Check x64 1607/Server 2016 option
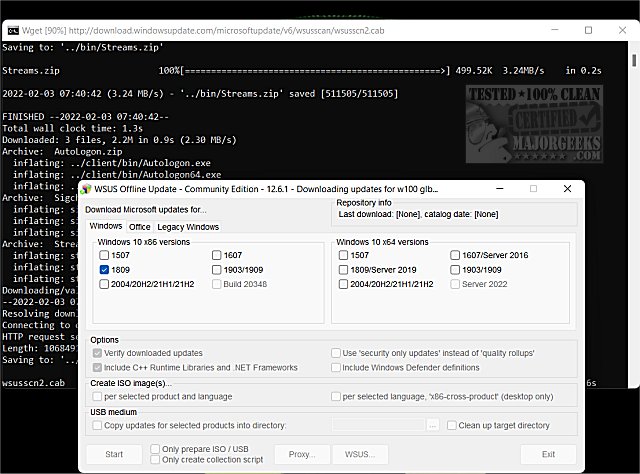640x474 pixels. [x=455, y=255]
